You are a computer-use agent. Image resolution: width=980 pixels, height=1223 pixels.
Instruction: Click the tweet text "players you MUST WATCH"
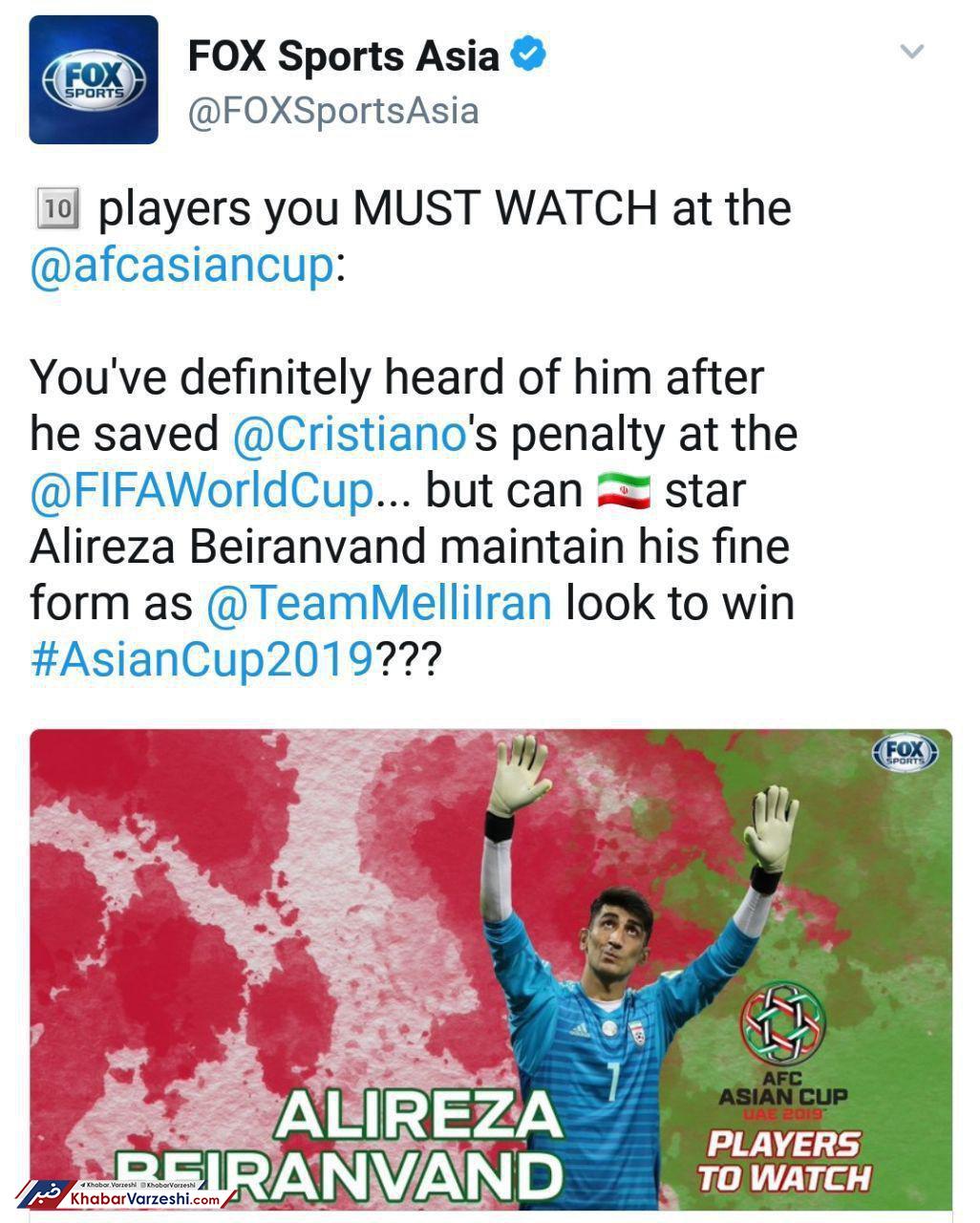[378, 209]
